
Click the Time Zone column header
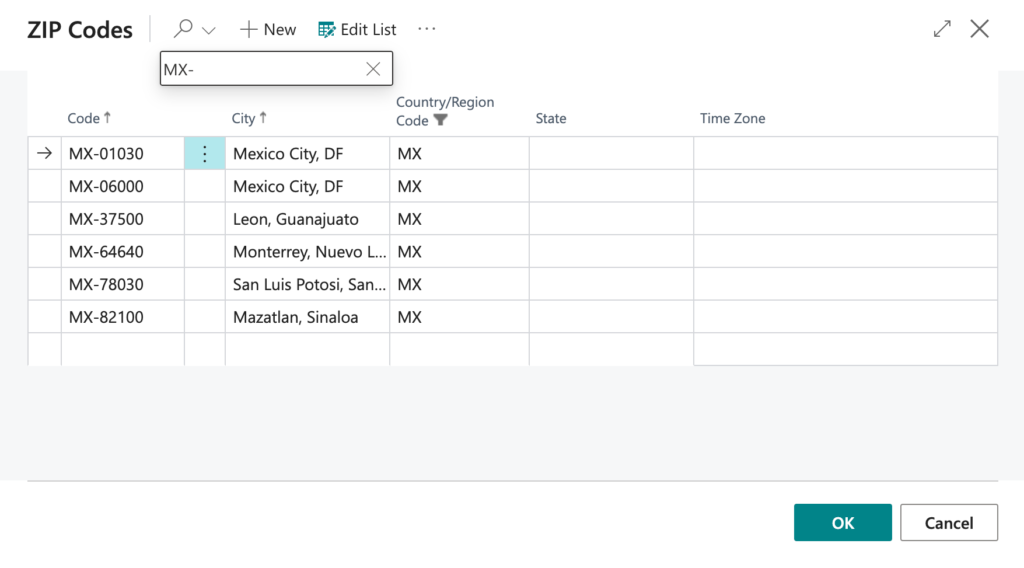pos(732,118)
